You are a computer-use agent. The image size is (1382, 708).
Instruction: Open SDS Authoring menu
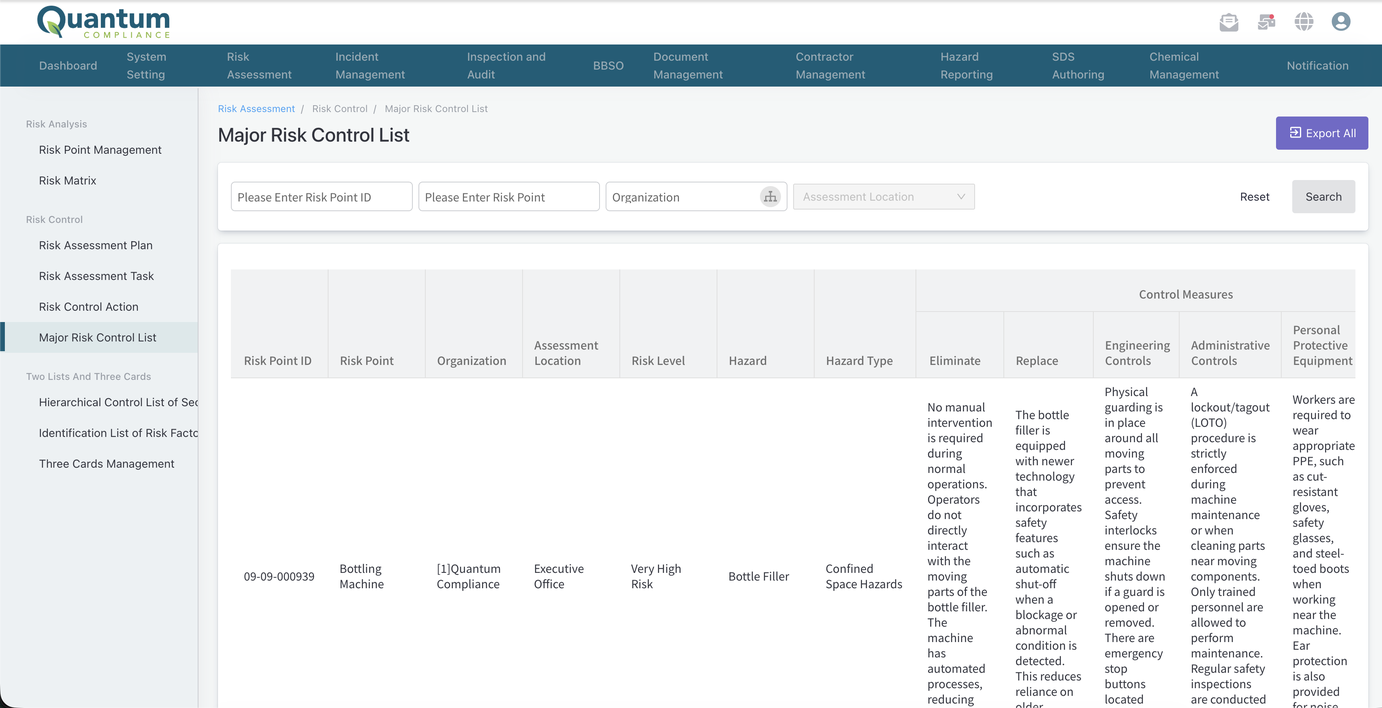pyautogui.click(x=1078, y=66)
